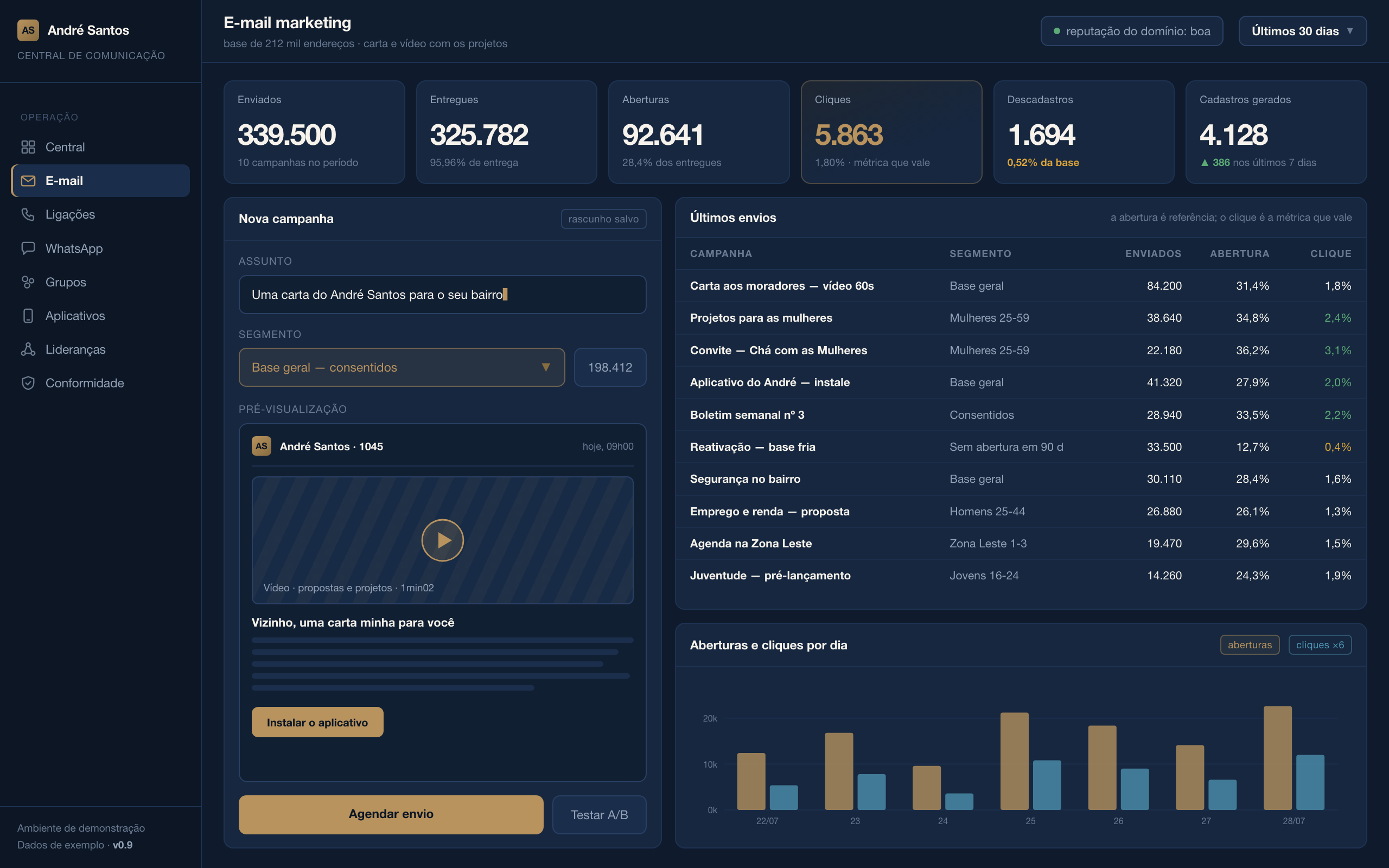
Task: Click the Zona Leste 1-3 segment cell
Action: [988, 543]
